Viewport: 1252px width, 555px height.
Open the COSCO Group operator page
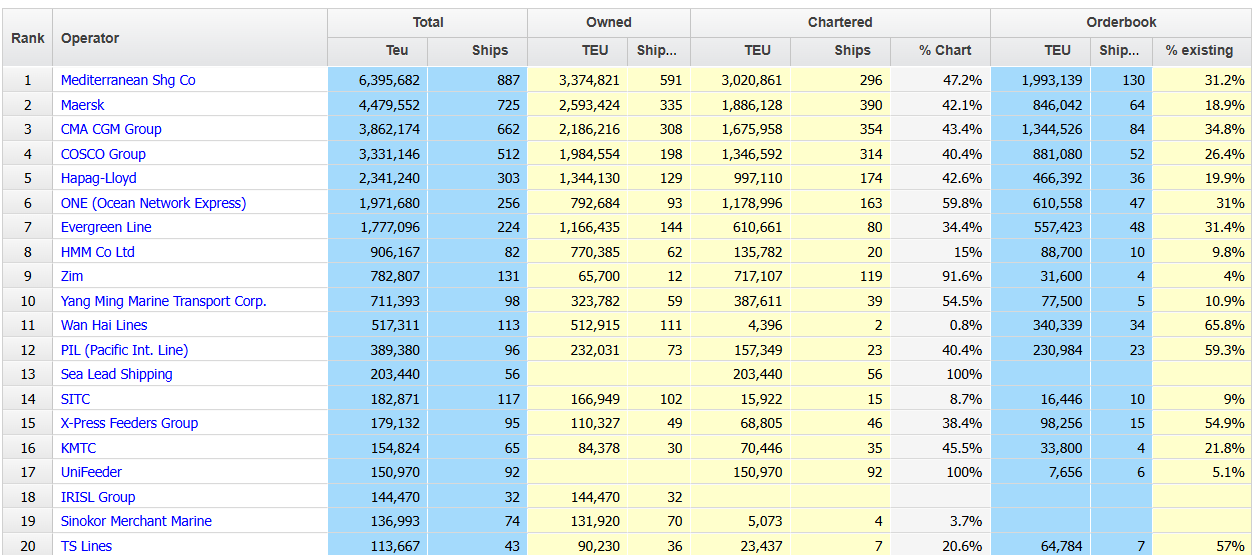(x=103, y=154)
